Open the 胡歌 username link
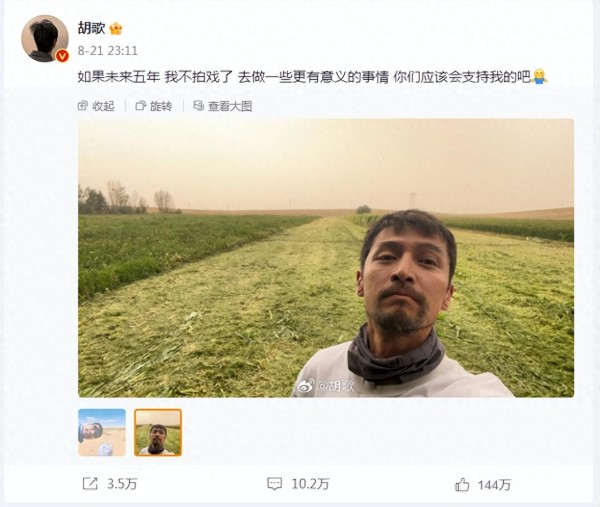The height and width of the screenshot is (507, 600). (91, 28)
